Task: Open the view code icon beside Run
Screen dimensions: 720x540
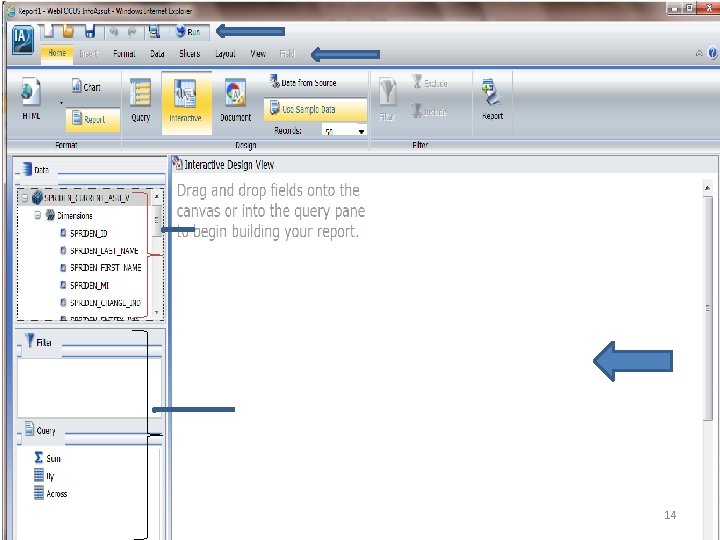Action: point(154,31)
